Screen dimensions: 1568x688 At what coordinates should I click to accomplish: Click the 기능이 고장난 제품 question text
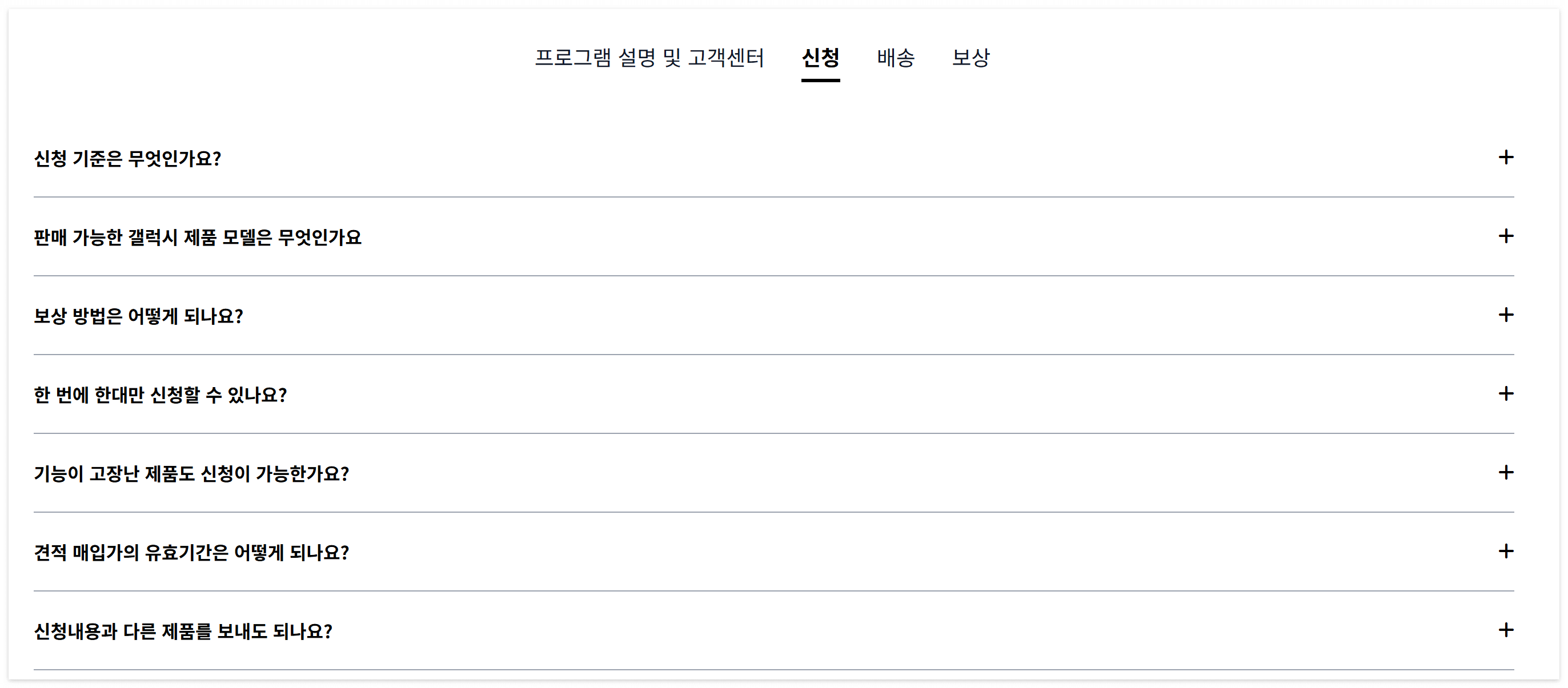click(x=193, y=474)
